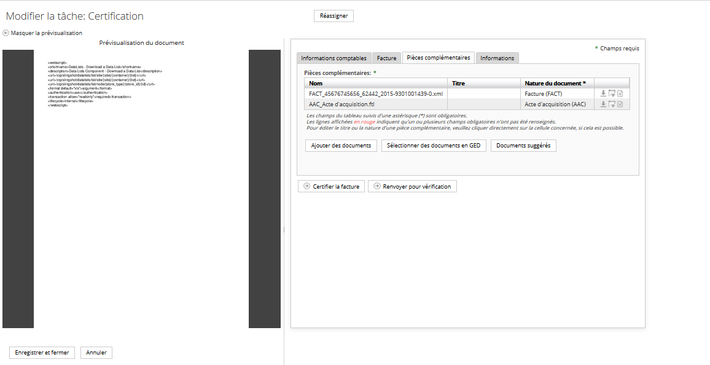Click the middle preview icon in AAC row

click(x=612, y=104)
